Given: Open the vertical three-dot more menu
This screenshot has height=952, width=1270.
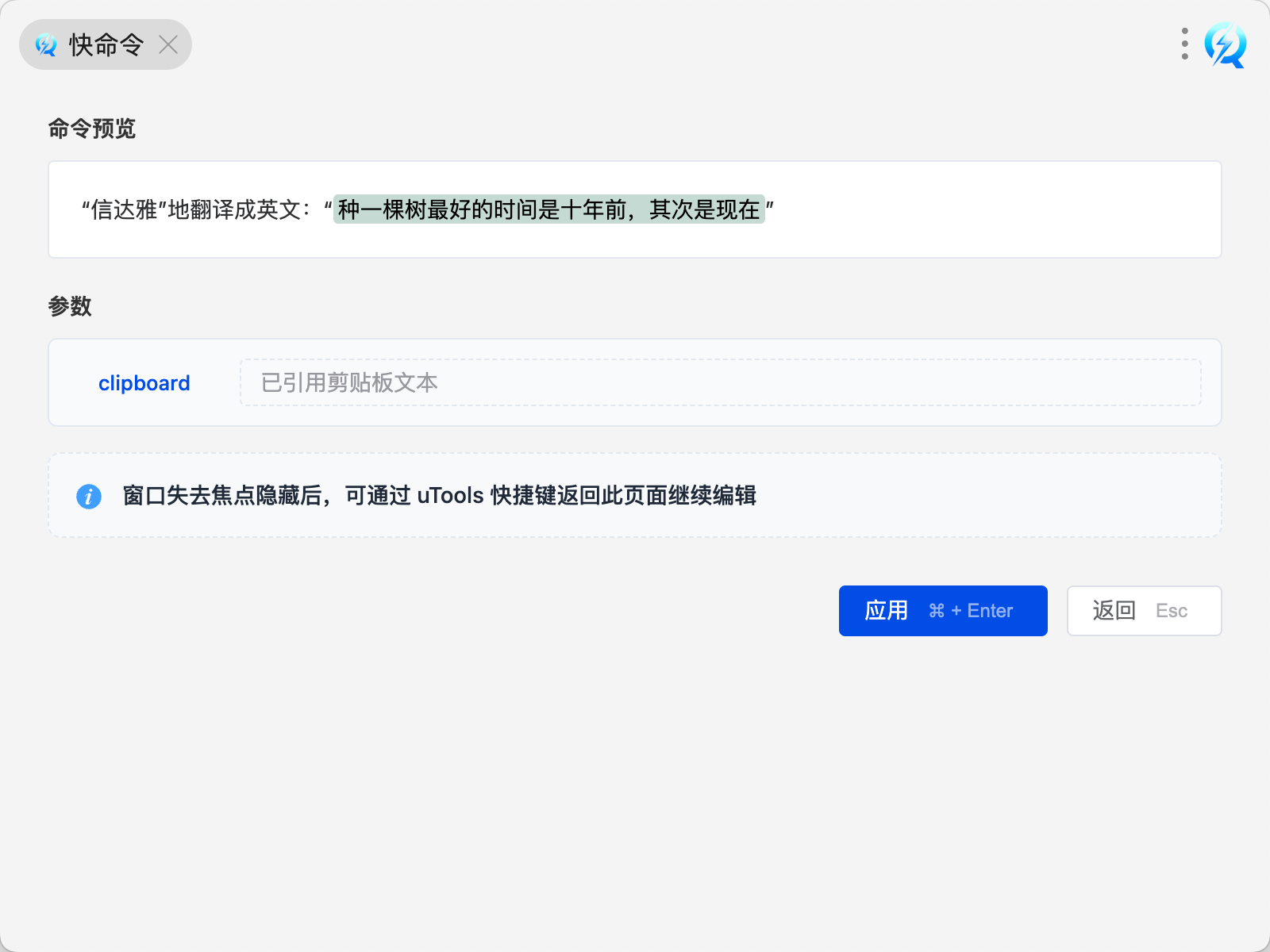Looking at the screenshot, I should [1184, 44].
